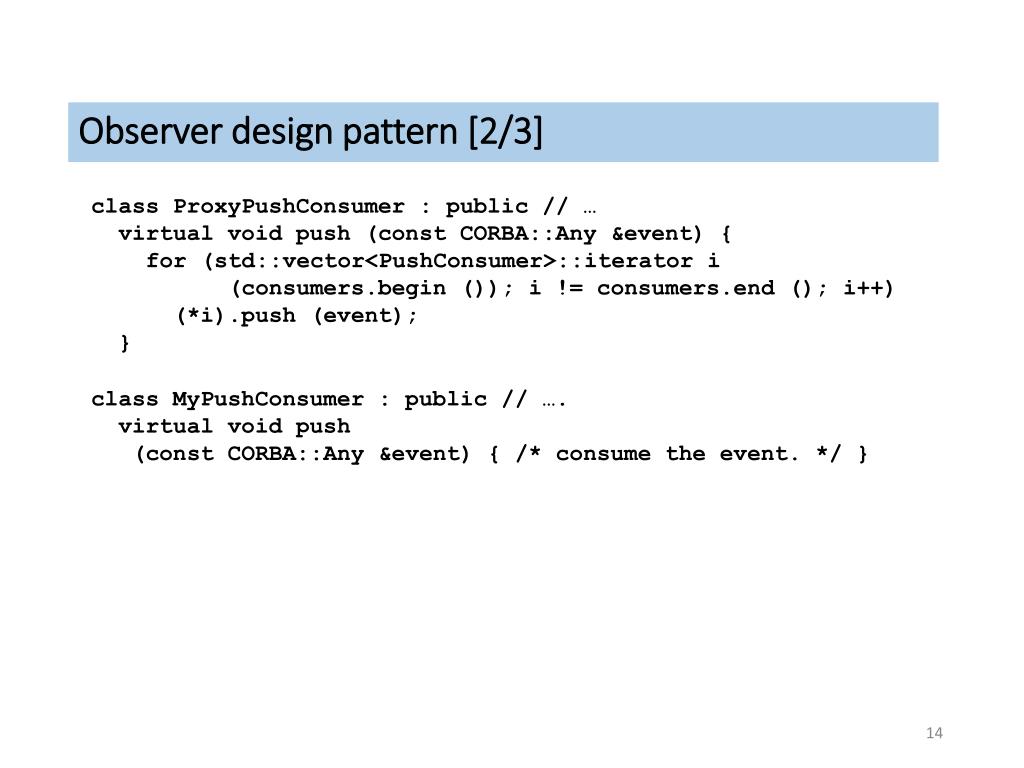Click the second 'virtual void push' line
Screen dimensions: 1024x768
(234, 426)
